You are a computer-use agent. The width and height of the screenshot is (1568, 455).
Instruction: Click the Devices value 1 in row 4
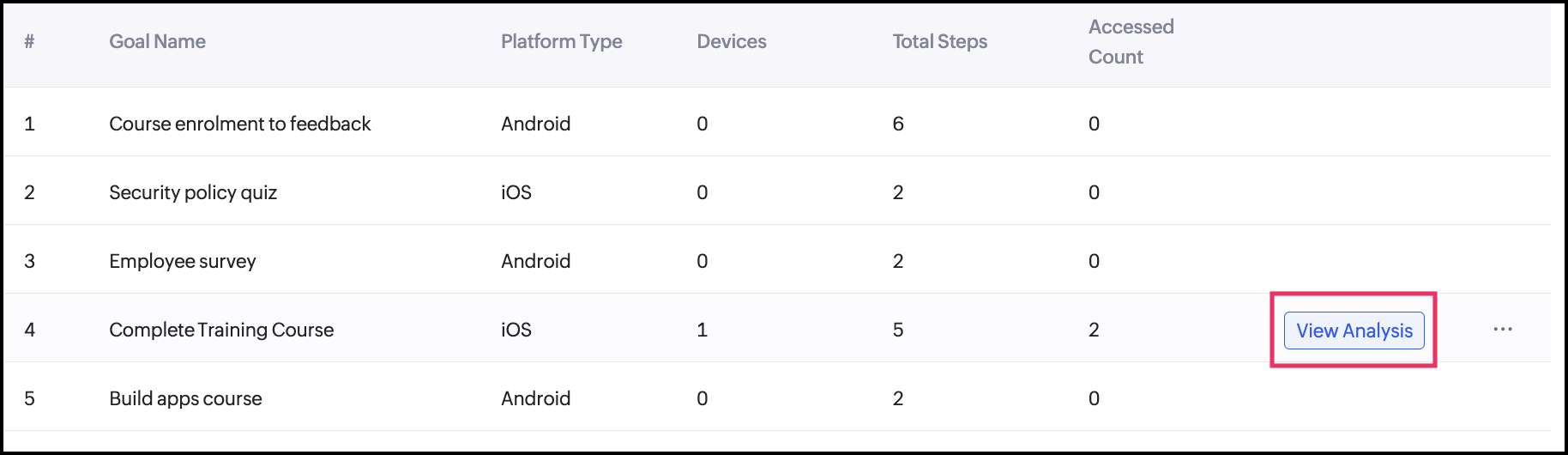(x=702, y=330)
